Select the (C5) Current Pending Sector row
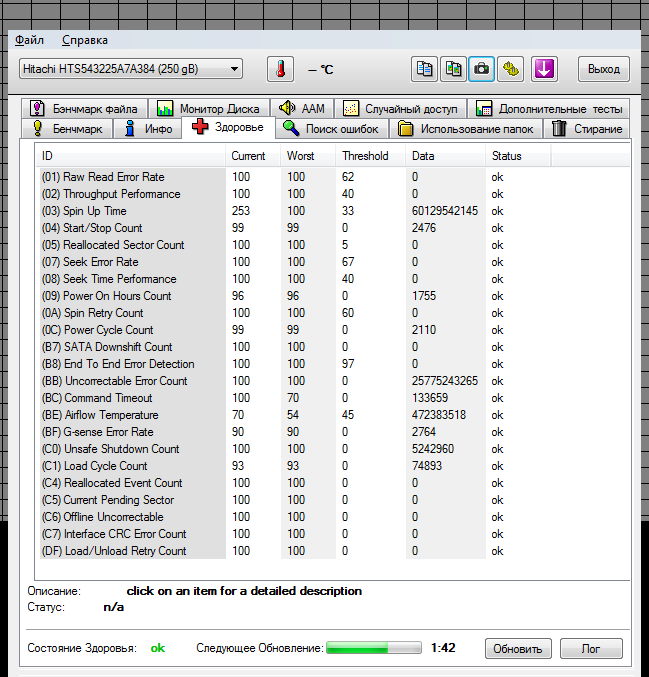This screenshot has height=677, width=649. point(294,500)
